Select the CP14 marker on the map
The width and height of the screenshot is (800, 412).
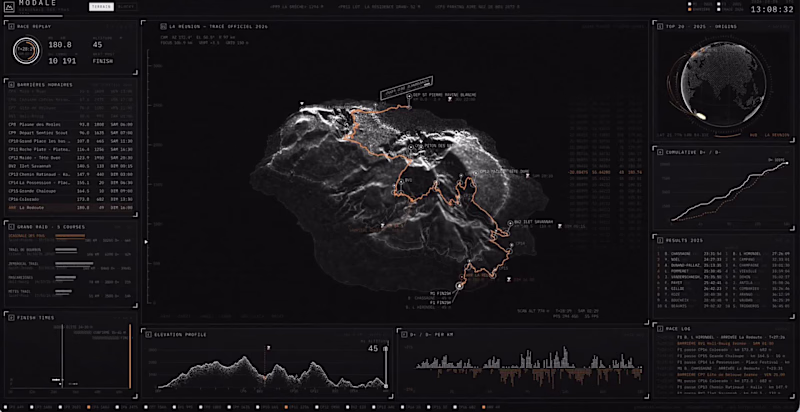510,244
